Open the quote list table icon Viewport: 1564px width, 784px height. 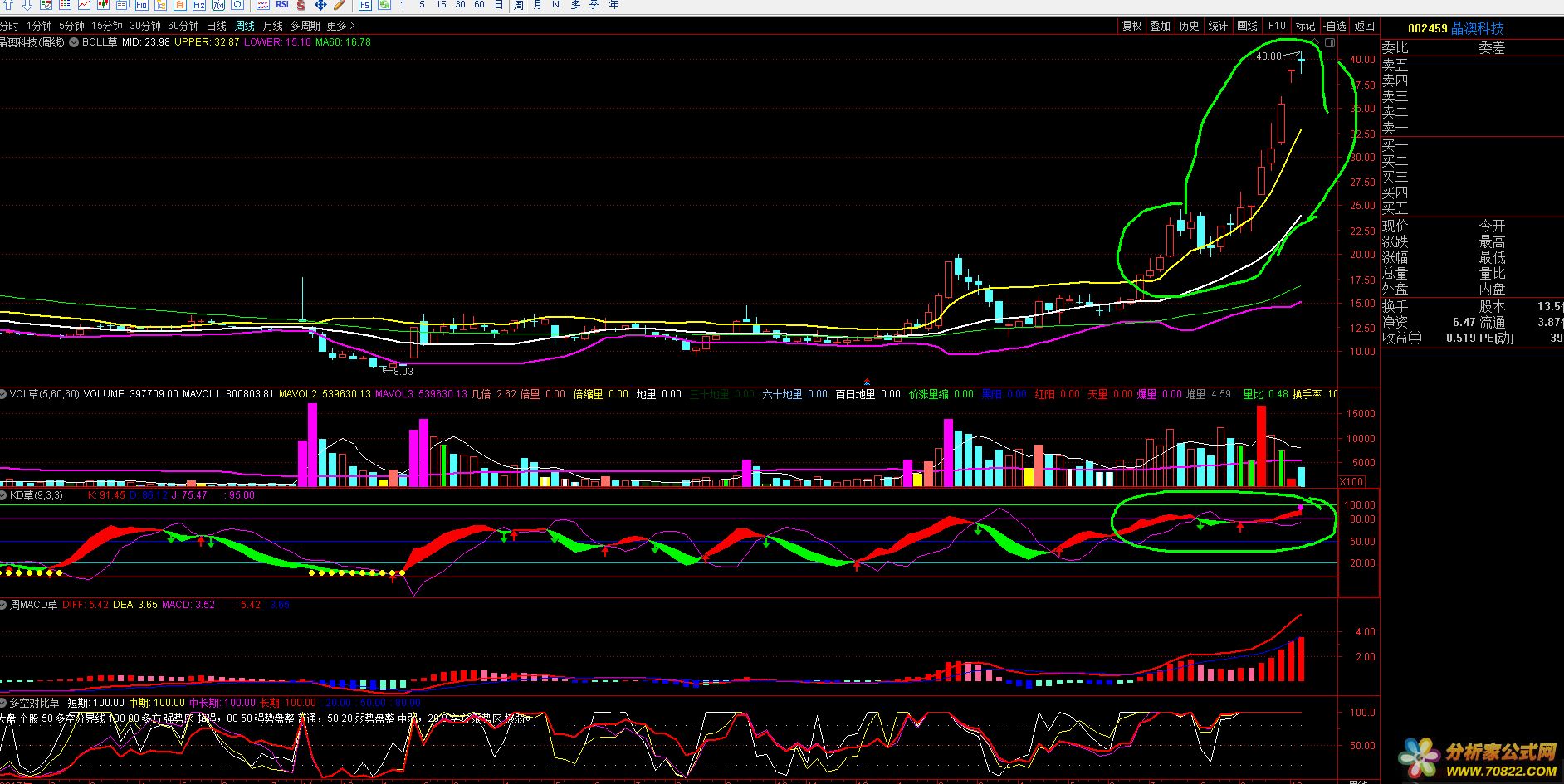pyautogui.click(x=65, y=5)
